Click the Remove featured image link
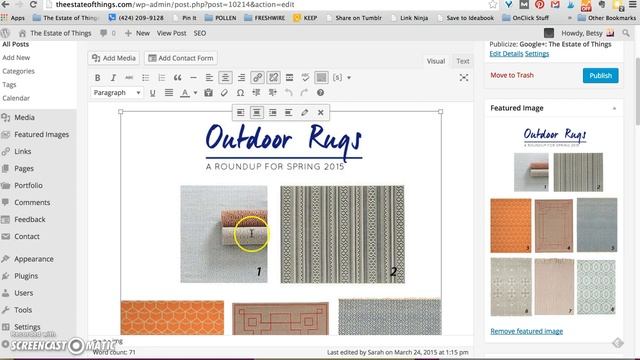The width and height of the screenshot is (640, 360). (x=527, y=331)
